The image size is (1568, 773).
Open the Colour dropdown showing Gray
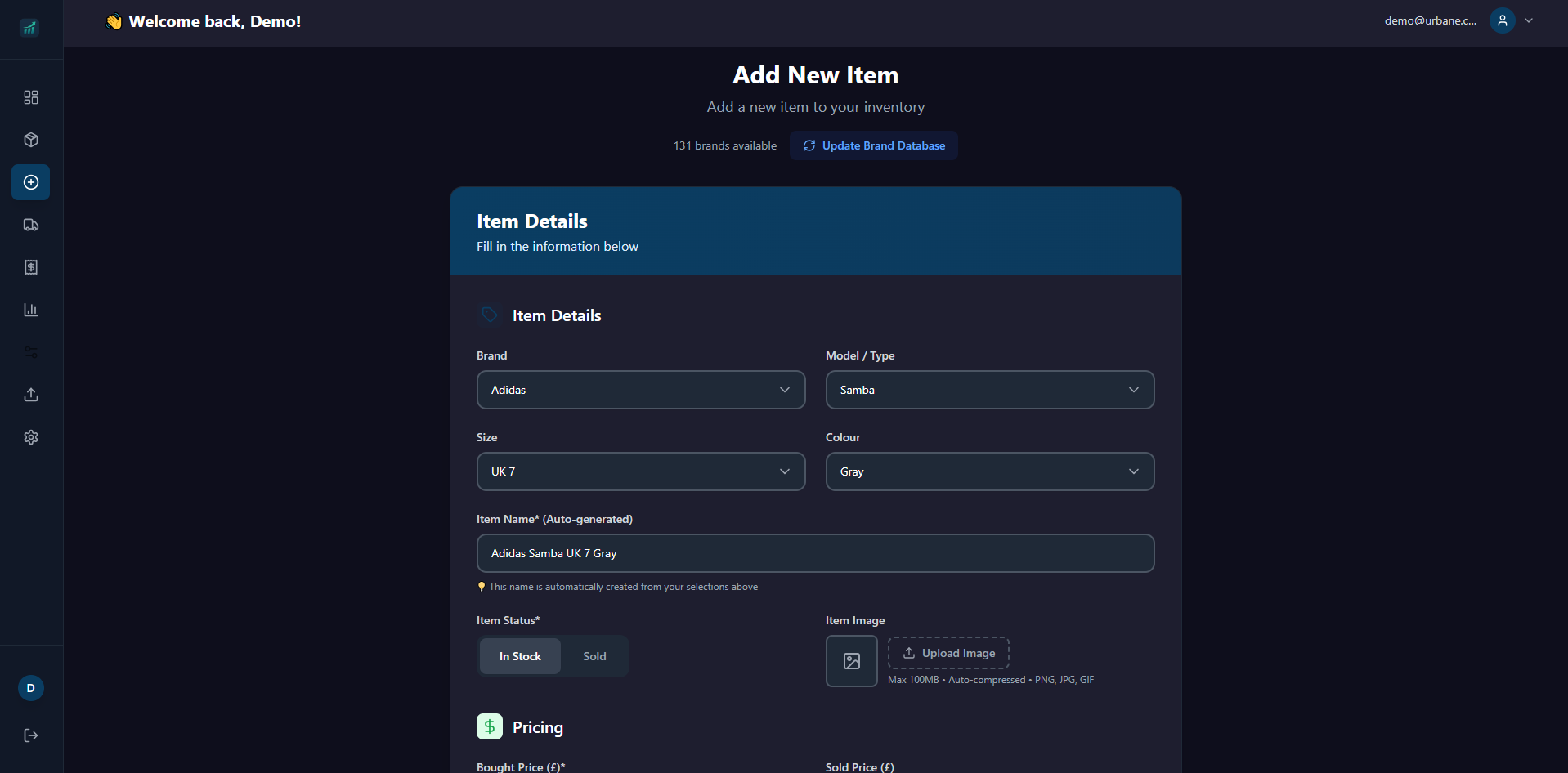(x=990, y=471)
